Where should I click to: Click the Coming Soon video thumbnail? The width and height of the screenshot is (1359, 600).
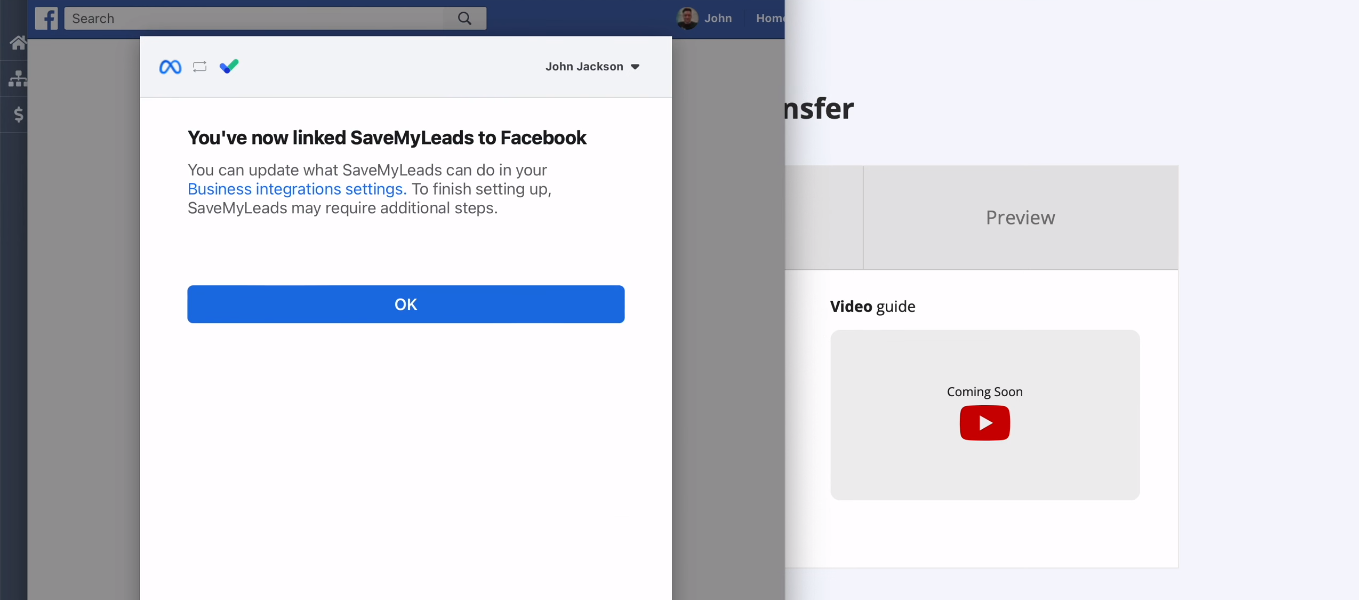point(985,415)
